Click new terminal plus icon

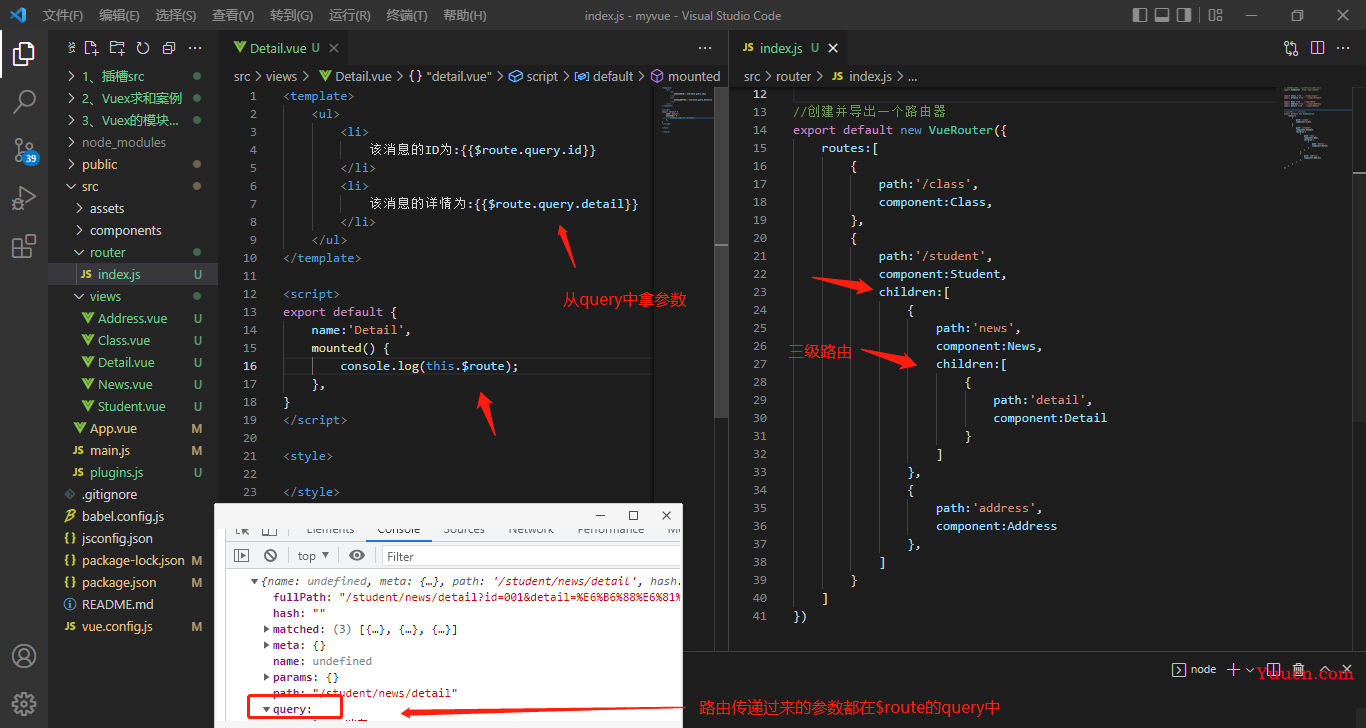point(1233,669)
